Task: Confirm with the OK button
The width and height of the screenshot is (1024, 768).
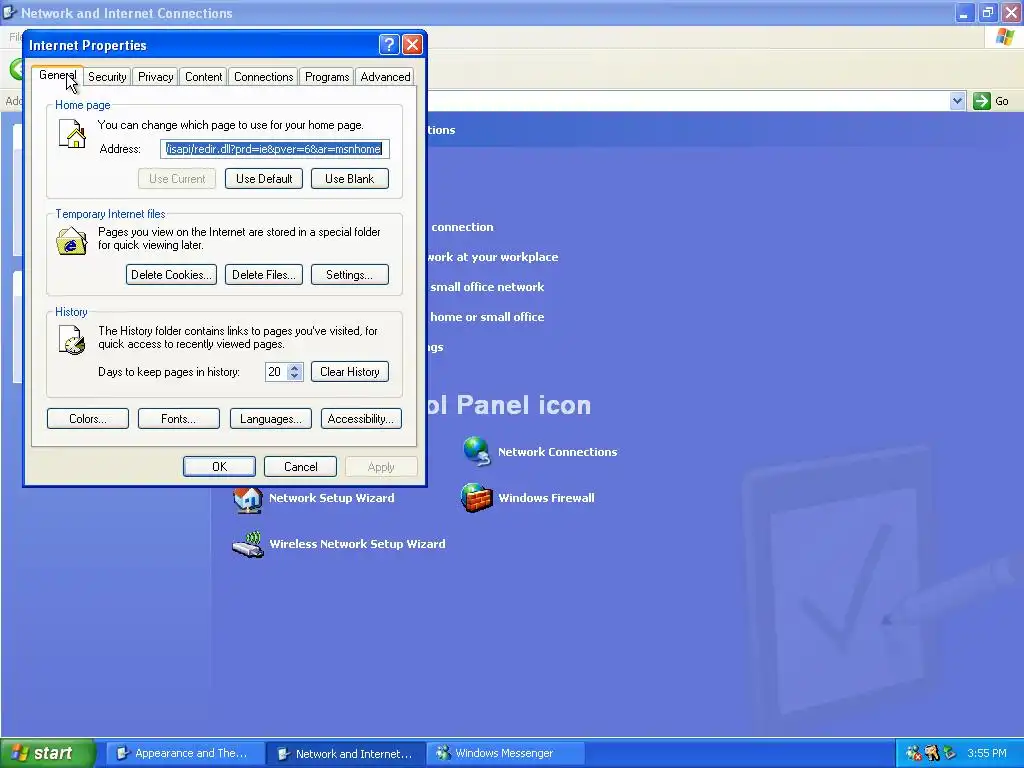Action: coord(219,467)
